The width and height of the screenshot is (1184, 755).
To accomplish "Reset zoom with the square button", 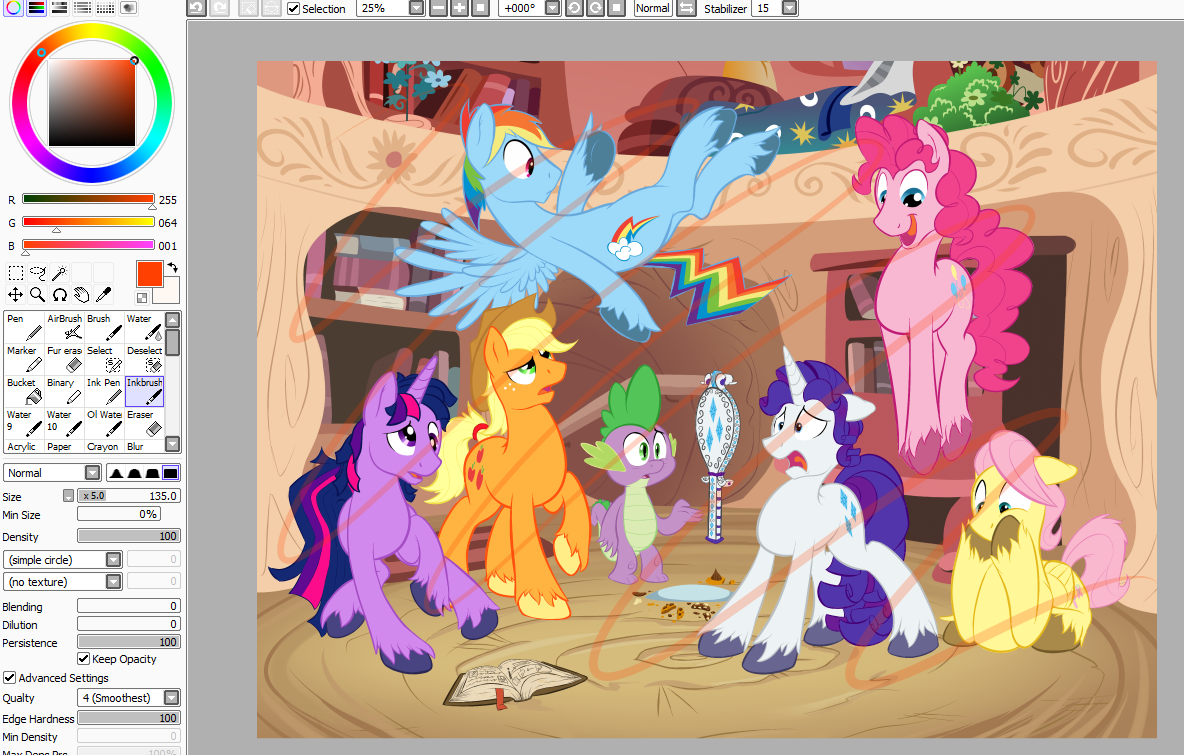I will tap(479, 8).
